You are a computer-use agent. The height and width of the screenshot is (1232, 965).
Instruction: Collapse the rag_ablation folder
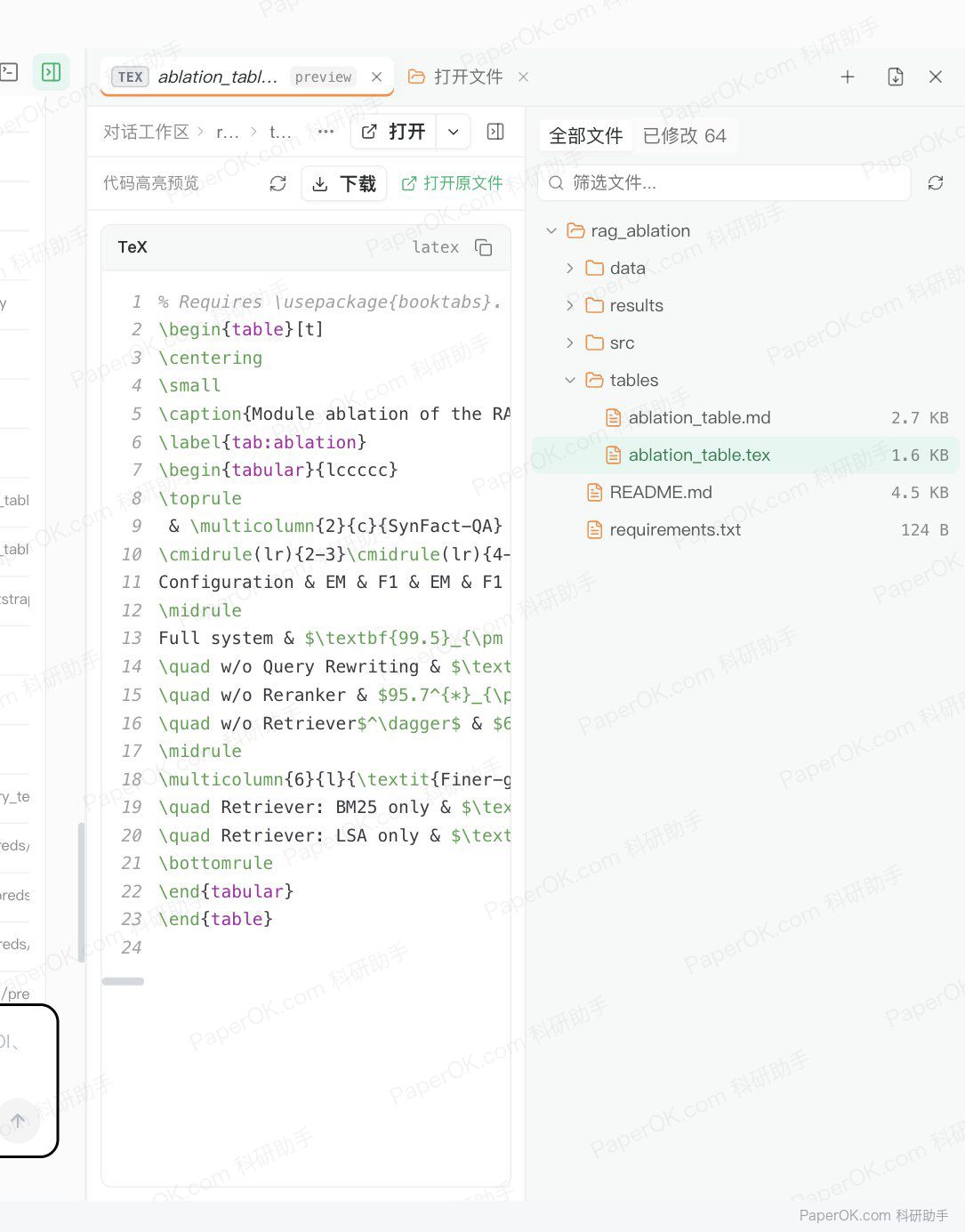(551, 230)
